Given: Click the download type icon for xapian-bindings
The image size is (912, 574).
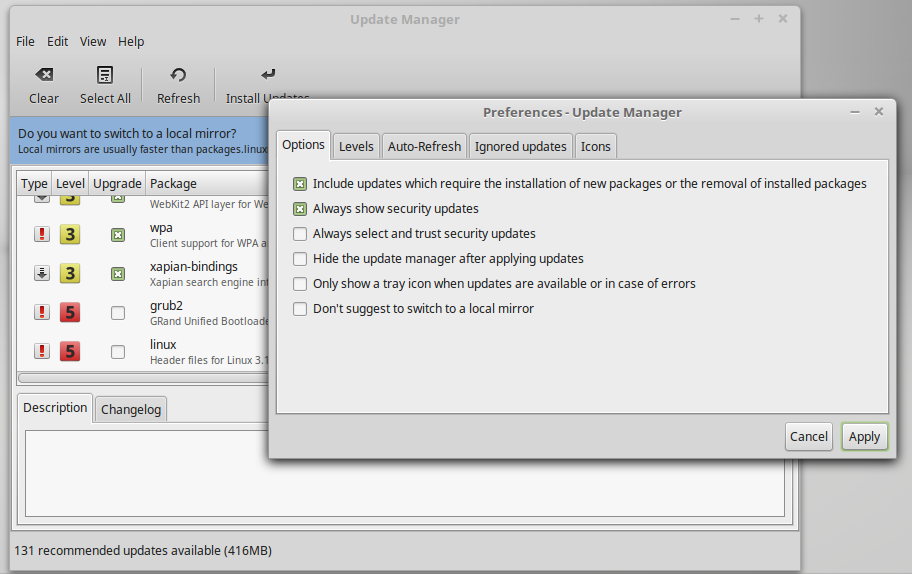Looking at the screenshot, I should coord(42,274).
